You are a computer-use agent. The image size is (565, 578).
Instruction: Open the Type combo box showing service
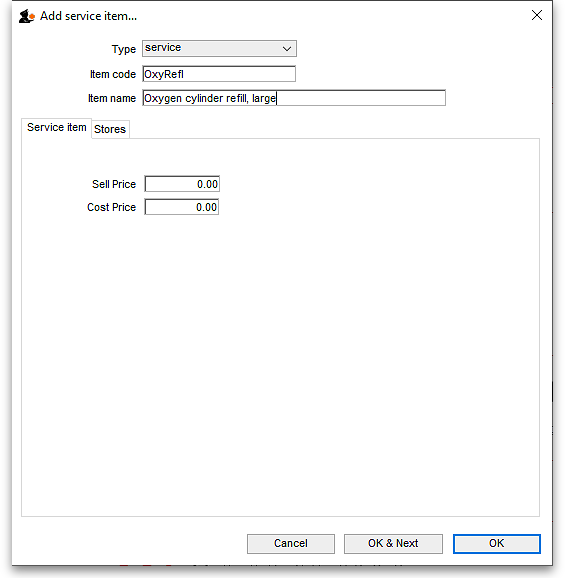[219, 48]
